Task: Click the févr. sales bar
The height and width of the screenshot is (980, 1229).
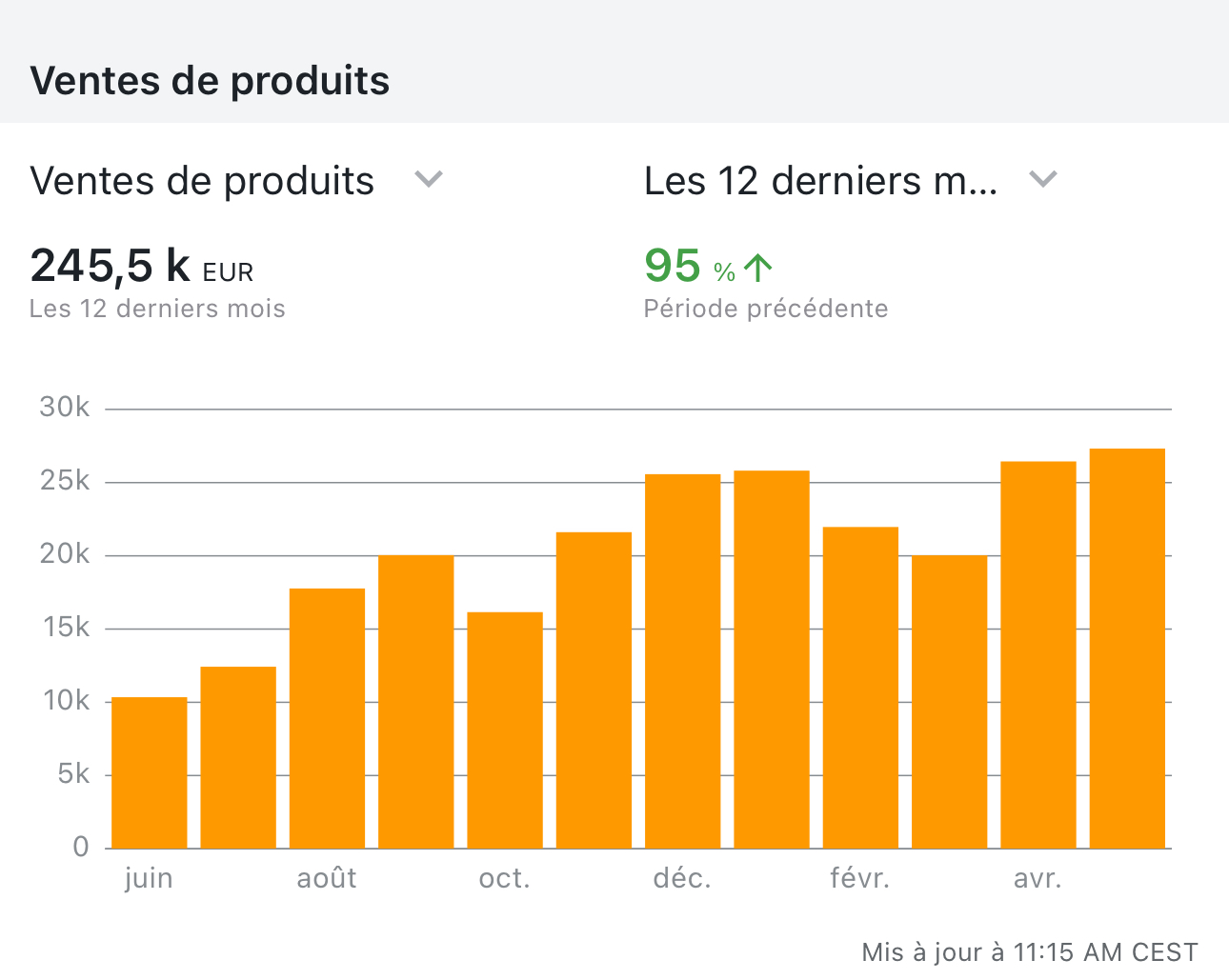Action: coord(860,688)
